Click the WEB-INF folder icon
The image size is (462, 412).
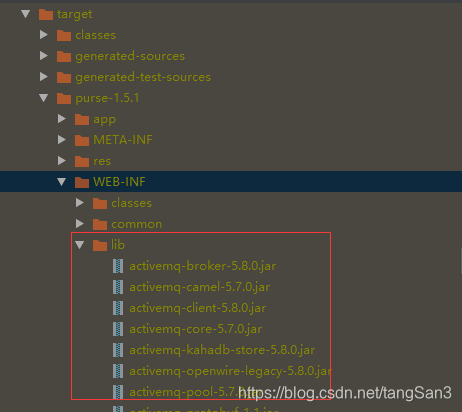coord(82,182)
